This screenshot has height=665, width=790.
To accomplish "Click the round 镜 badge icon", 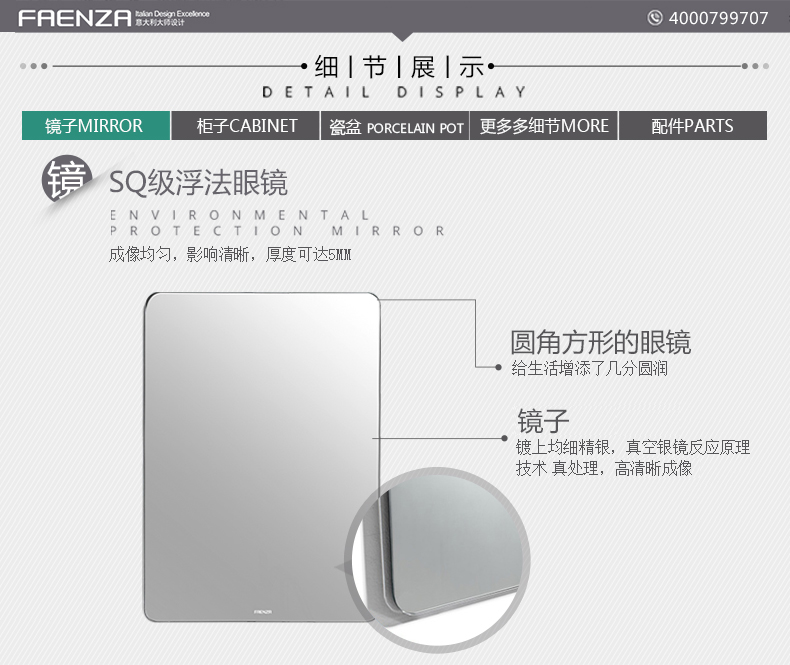I will [x=67, y=179].
